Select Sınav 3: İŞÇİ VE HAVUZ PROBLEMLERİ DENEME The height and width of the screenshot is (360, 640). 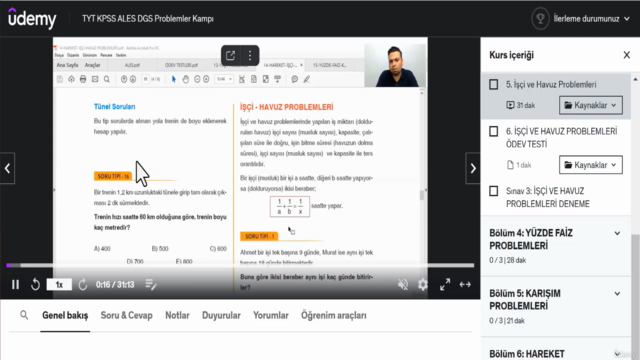click(x=548, y=197)
